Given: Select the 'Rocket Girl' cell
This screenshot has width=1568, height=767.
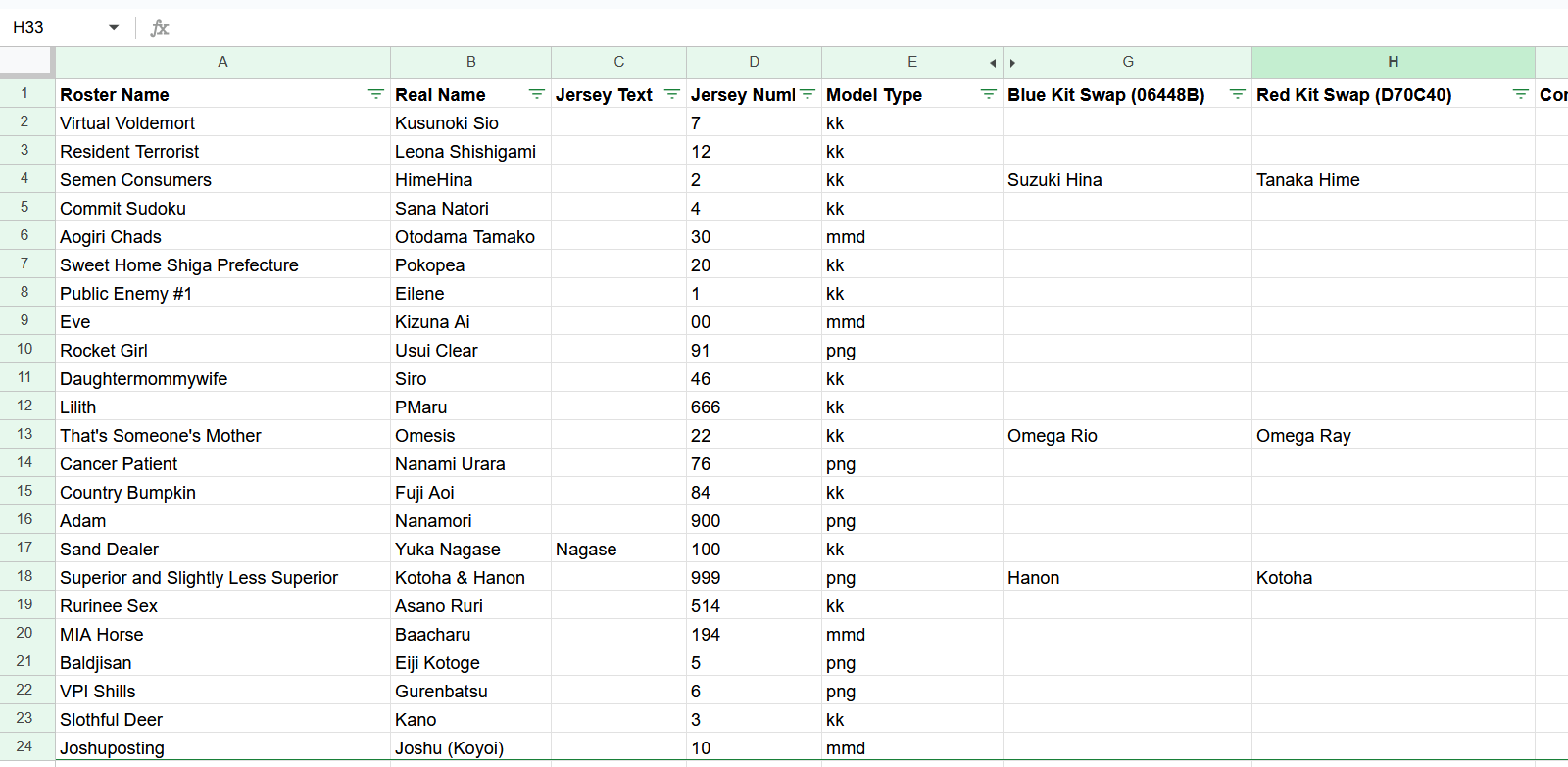Looking at the screenshot, I should [223, 350].
